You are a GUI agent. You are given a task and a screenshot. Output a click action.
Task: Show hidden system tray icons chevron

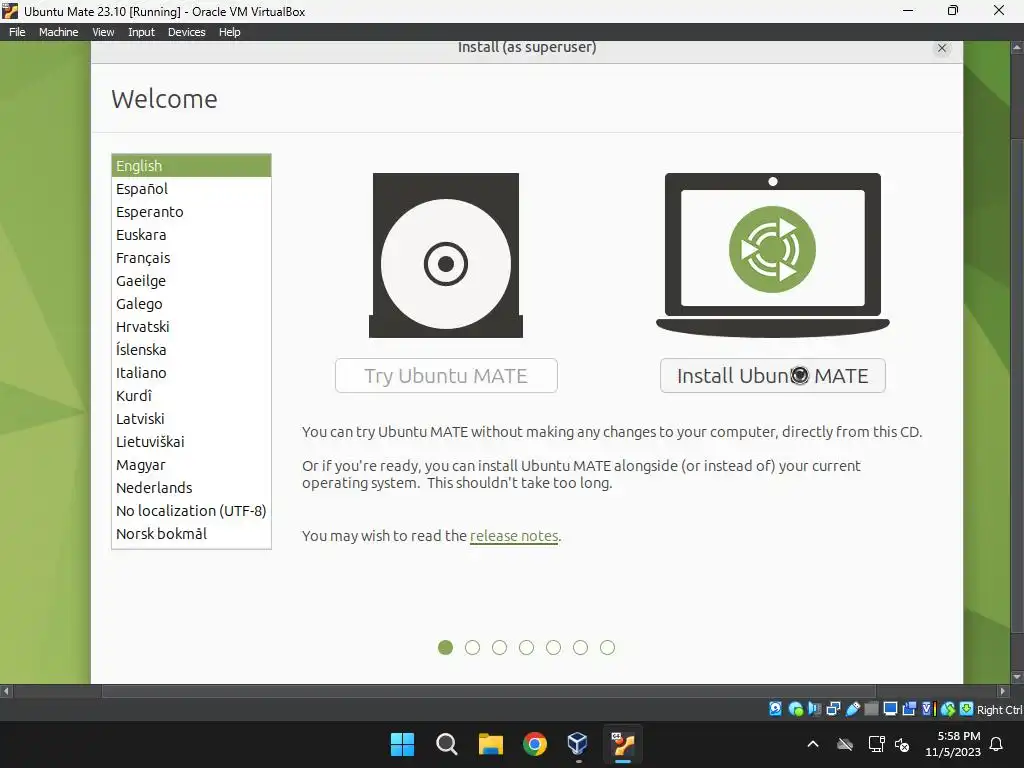pyautogui.click(x=813, y=744)
